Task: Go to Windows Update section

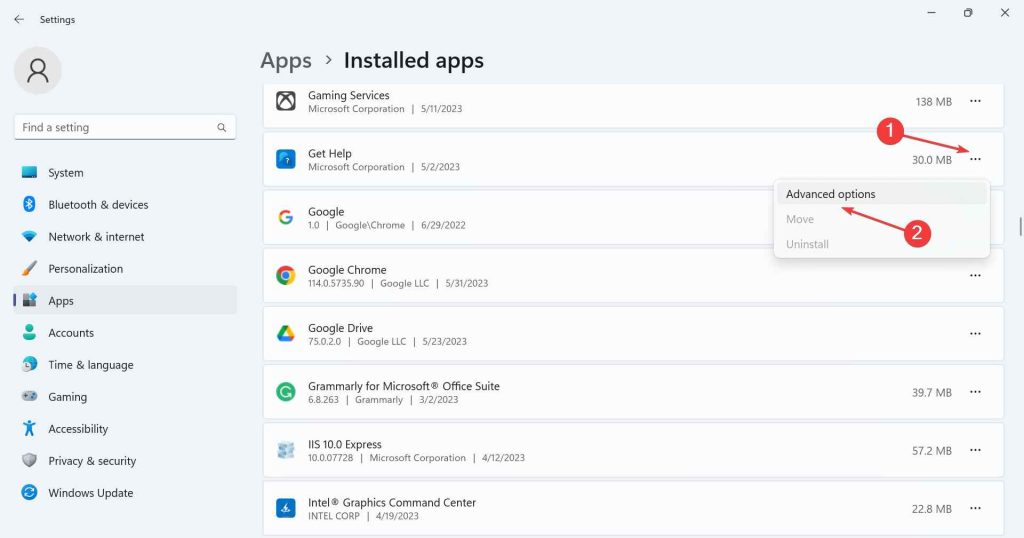Action: (90, 493)
